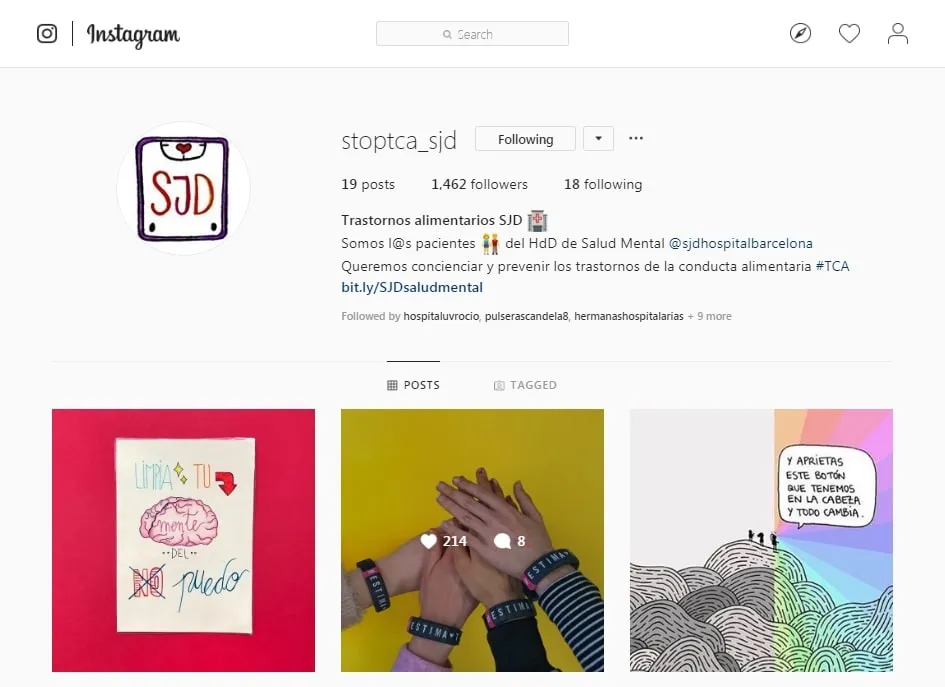Expand suggested accounts dropdown arrow
The height and width of the screenshot is (687, 945).
tap(598, 139)
